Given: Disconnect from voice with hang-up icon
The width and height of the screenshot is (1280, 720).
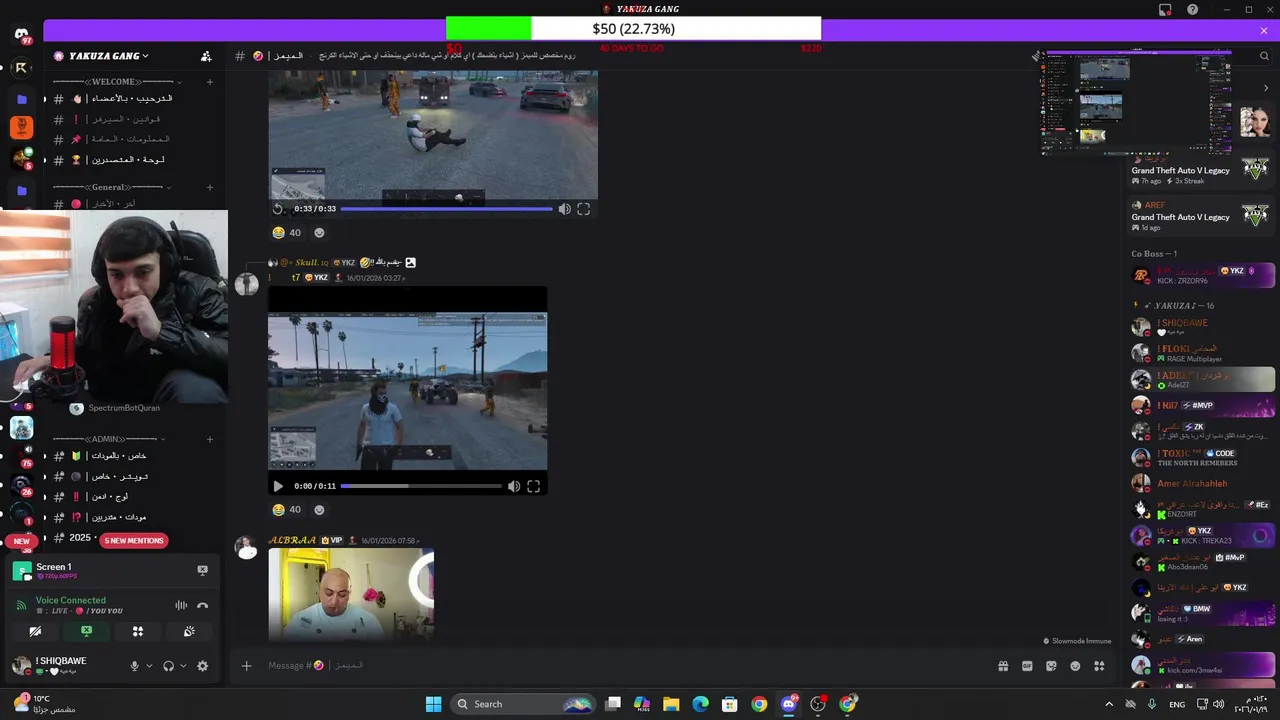Looking at the screenshot, I should [202, 605].
